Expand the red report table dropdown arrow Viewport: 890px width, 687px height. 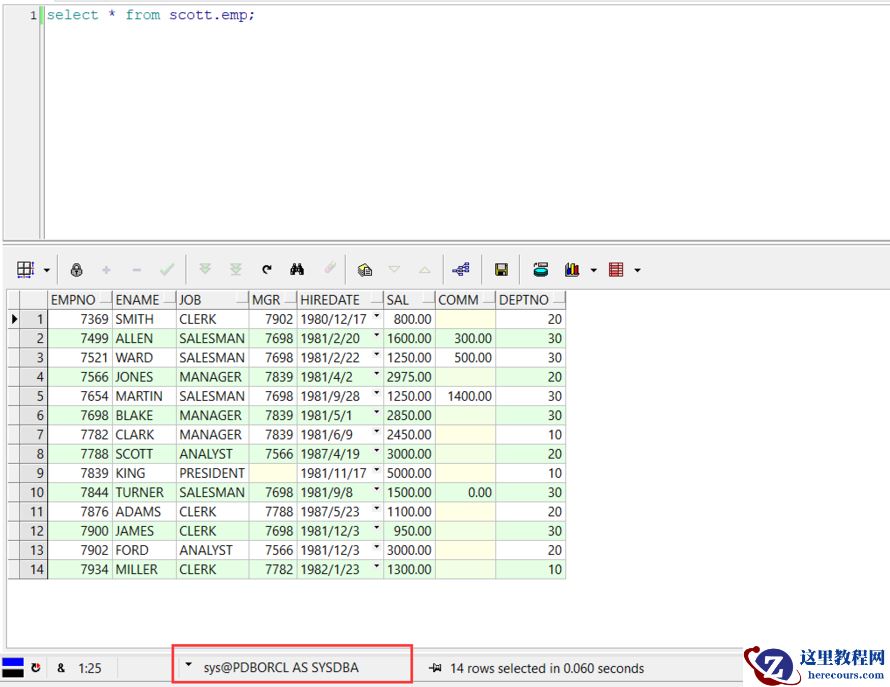tap(637, 270)
